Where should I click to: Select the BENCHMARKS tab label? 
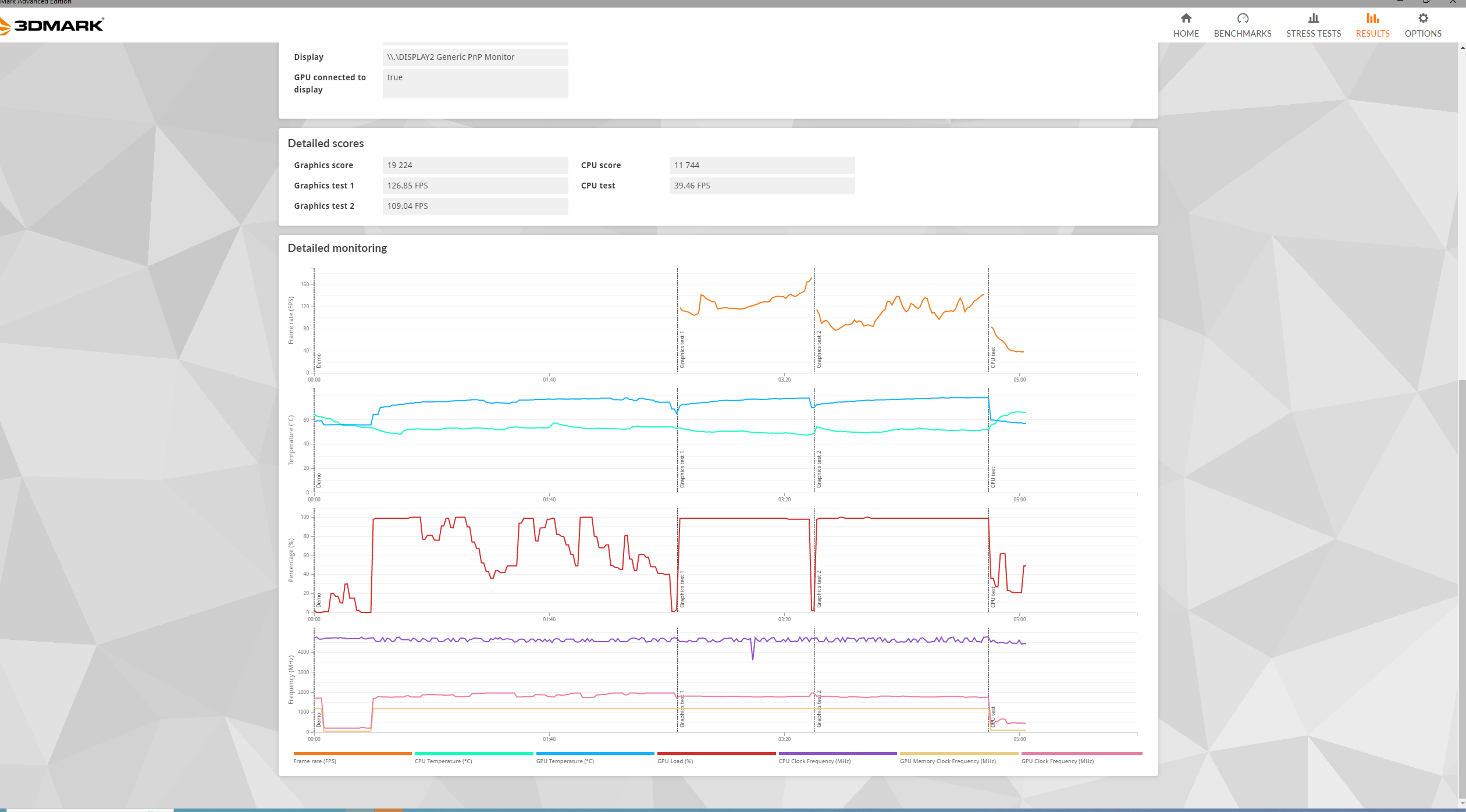[1242, 34]
